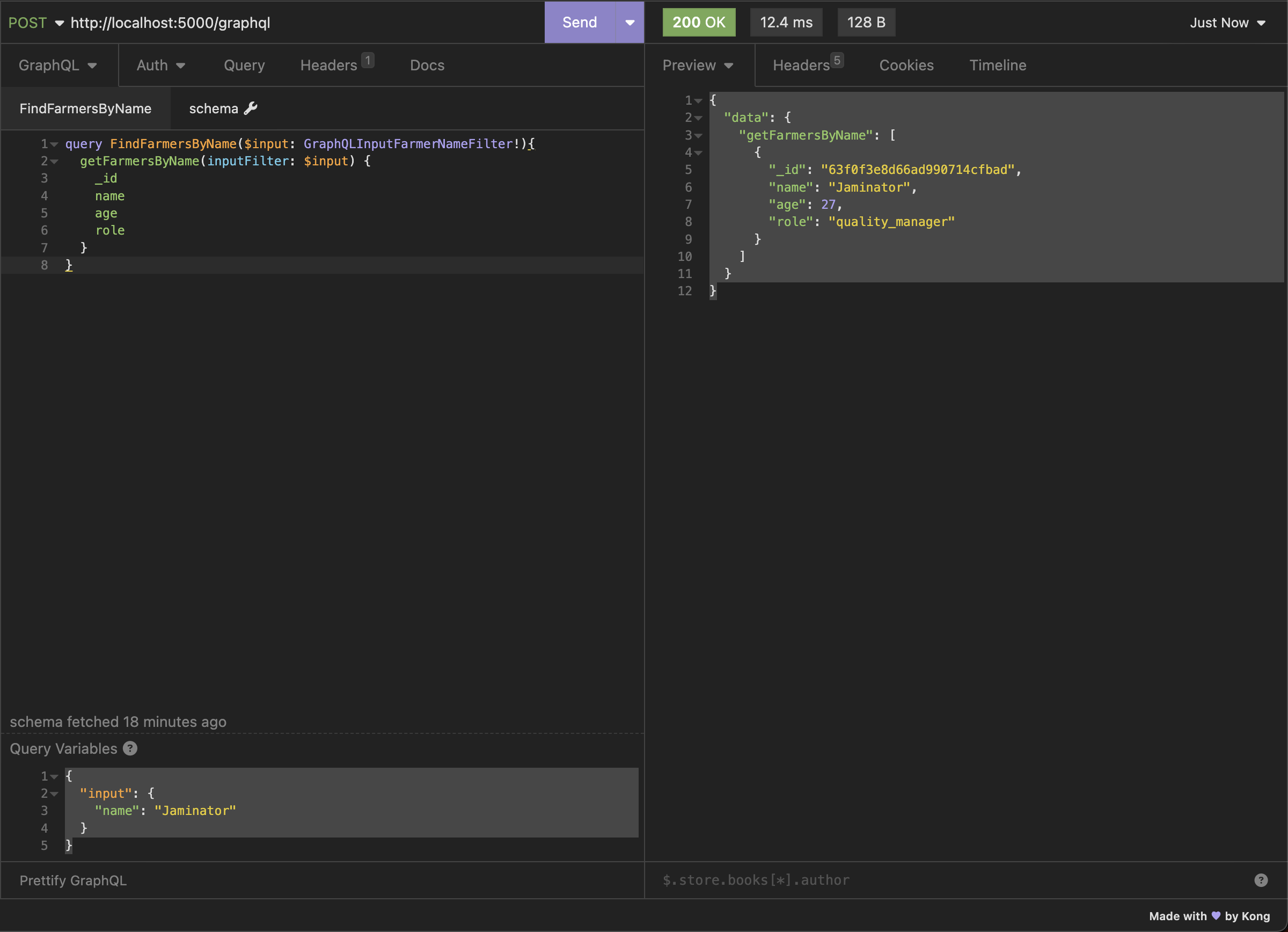The width and height of the screenshot is (1288, 932).
Task: Open the Timeline response tab
Action: 998,65
